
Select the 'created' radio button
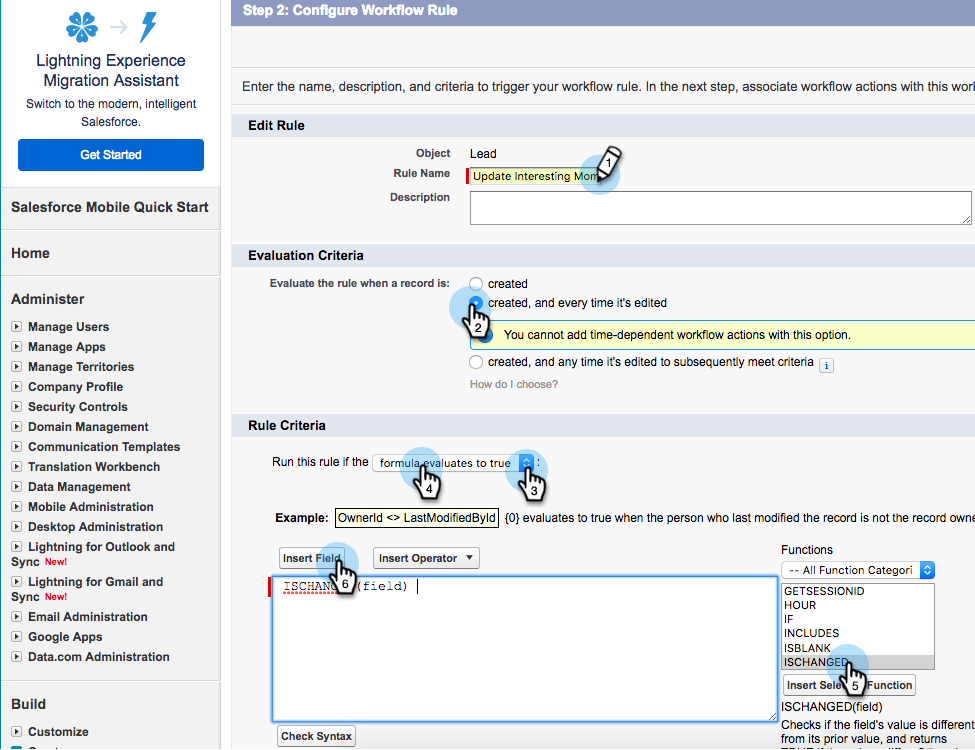(x=476, y=284)
